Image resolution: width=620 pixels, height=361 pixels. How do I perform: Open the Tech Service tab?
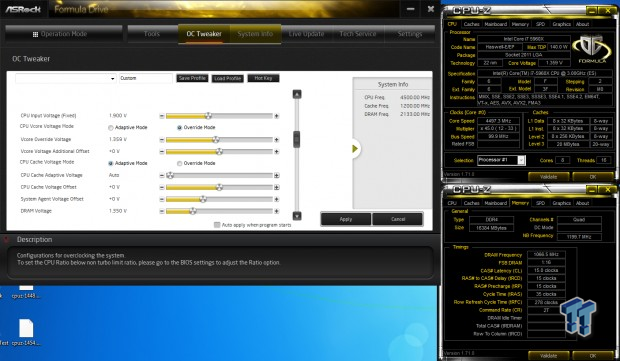[358, 34]
